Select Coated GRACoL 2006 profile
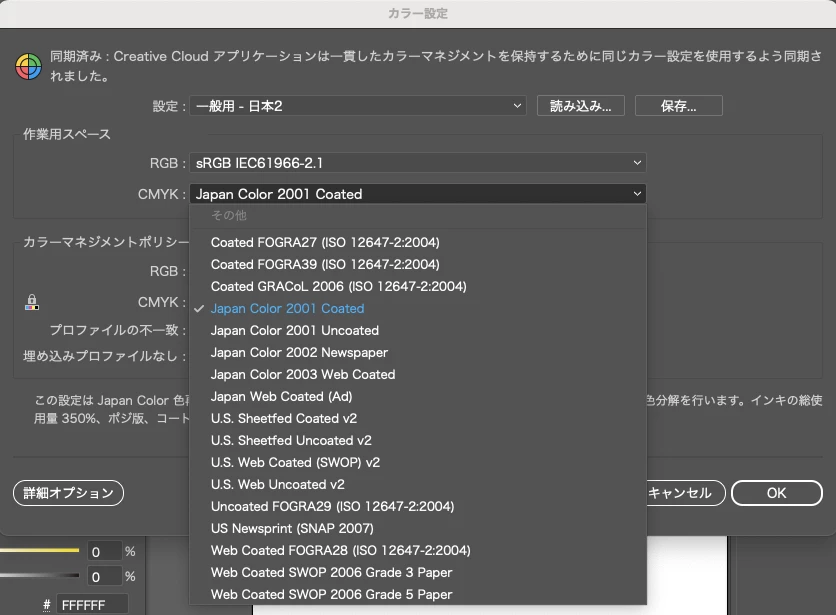Image resolution: width=836 pixels, height=615 pixels. pos(418,286)
